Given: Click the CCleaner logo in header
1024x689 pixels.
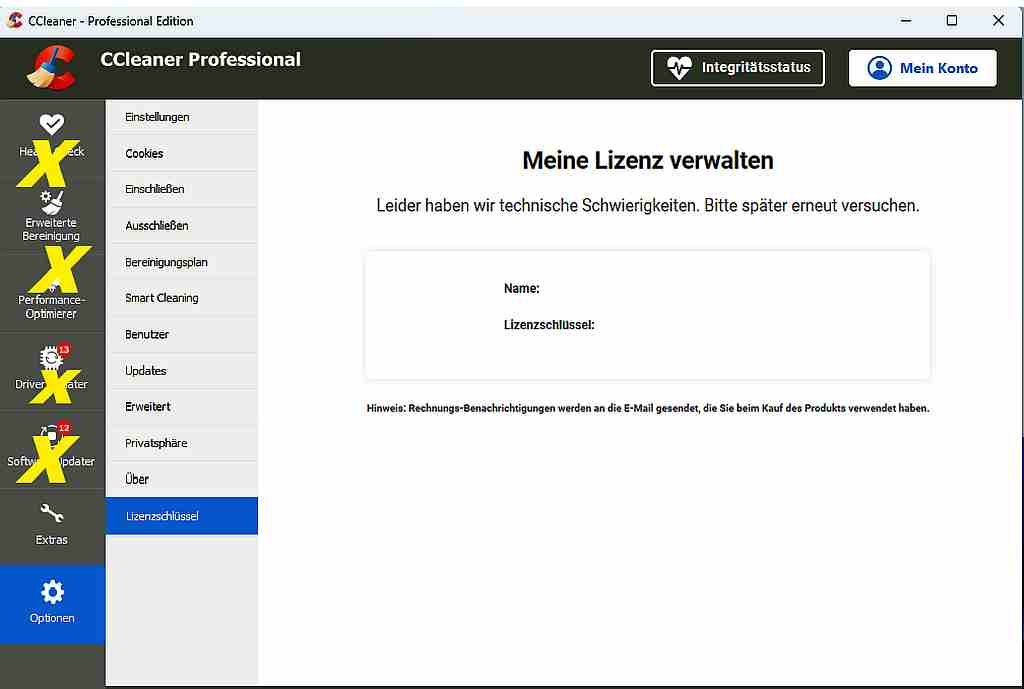Looking at the screenshot, I should [x=52, y=67].
